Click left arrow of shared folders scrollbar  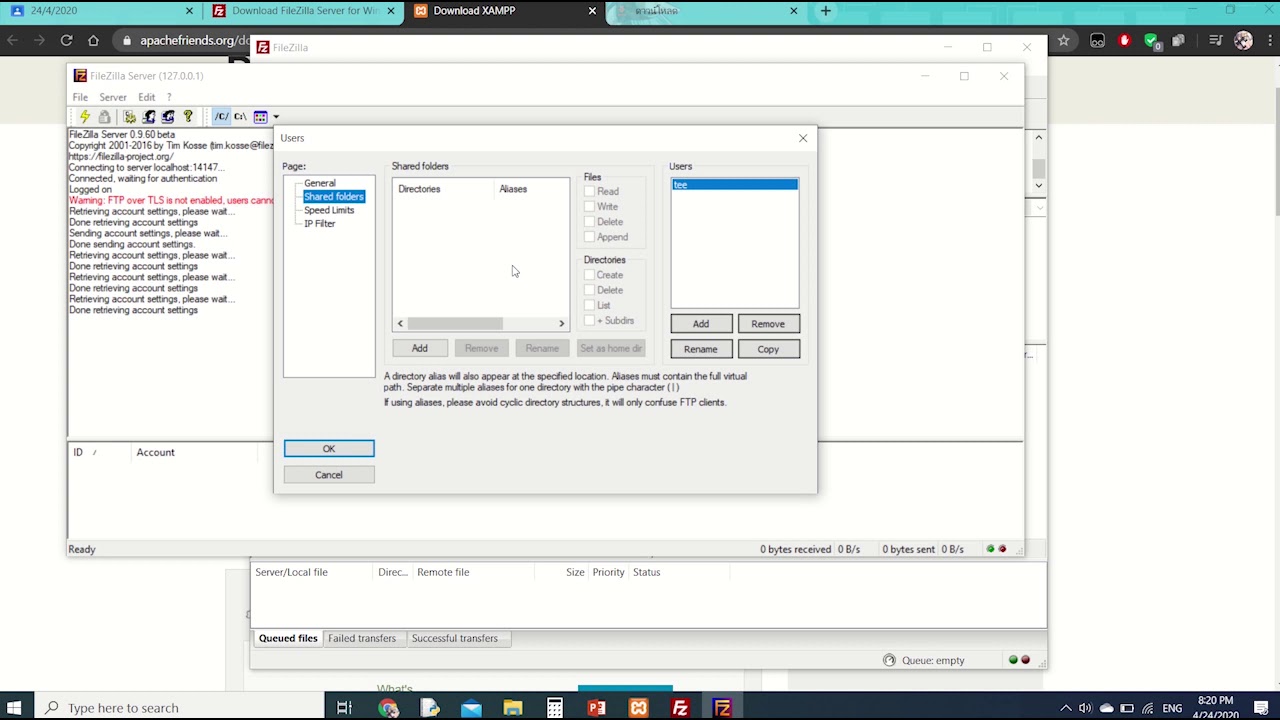[400, 324]
